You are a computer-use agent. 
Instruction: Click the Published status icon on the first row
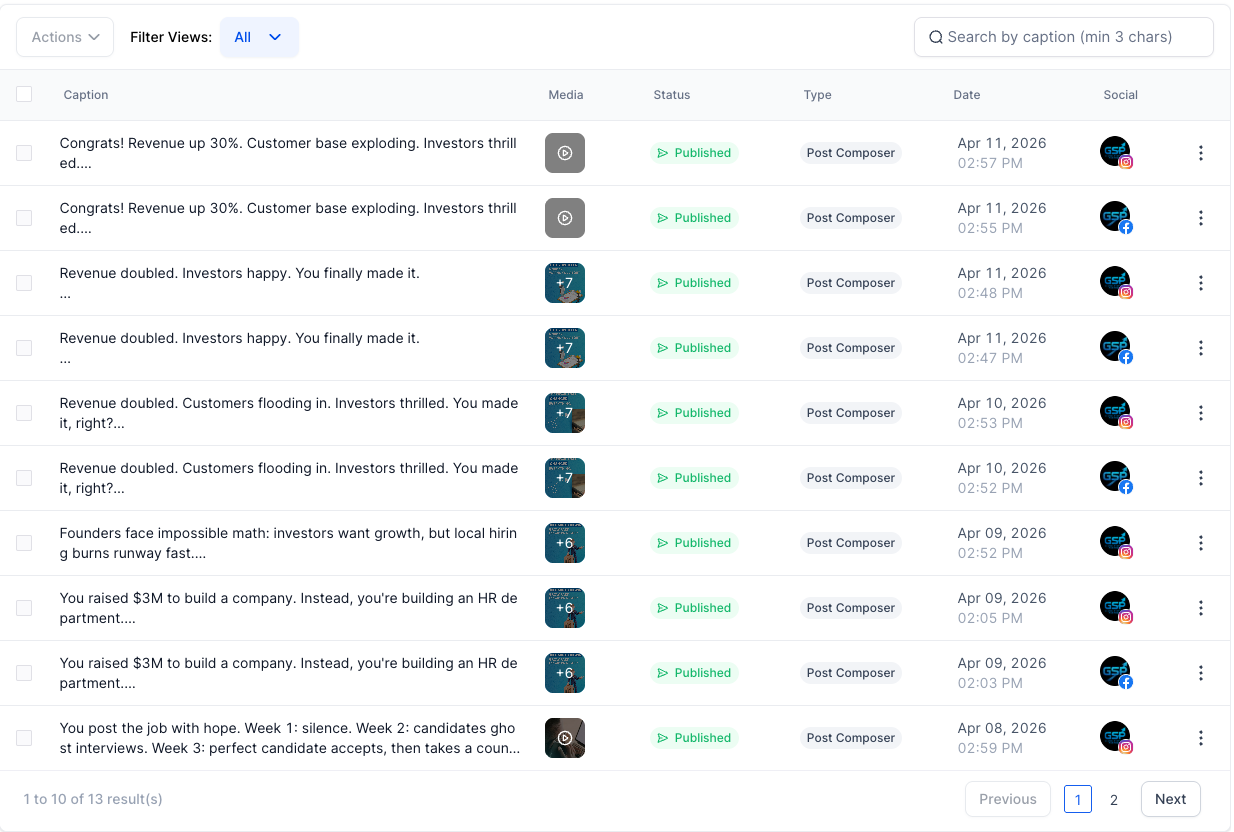662,153
